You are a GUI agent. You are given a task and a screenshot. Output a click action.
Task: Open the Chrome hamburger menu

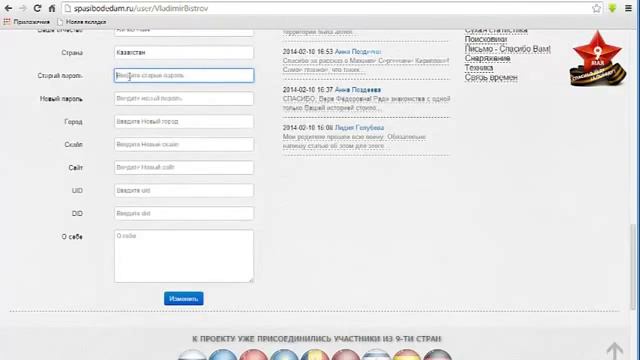point(628,8)
